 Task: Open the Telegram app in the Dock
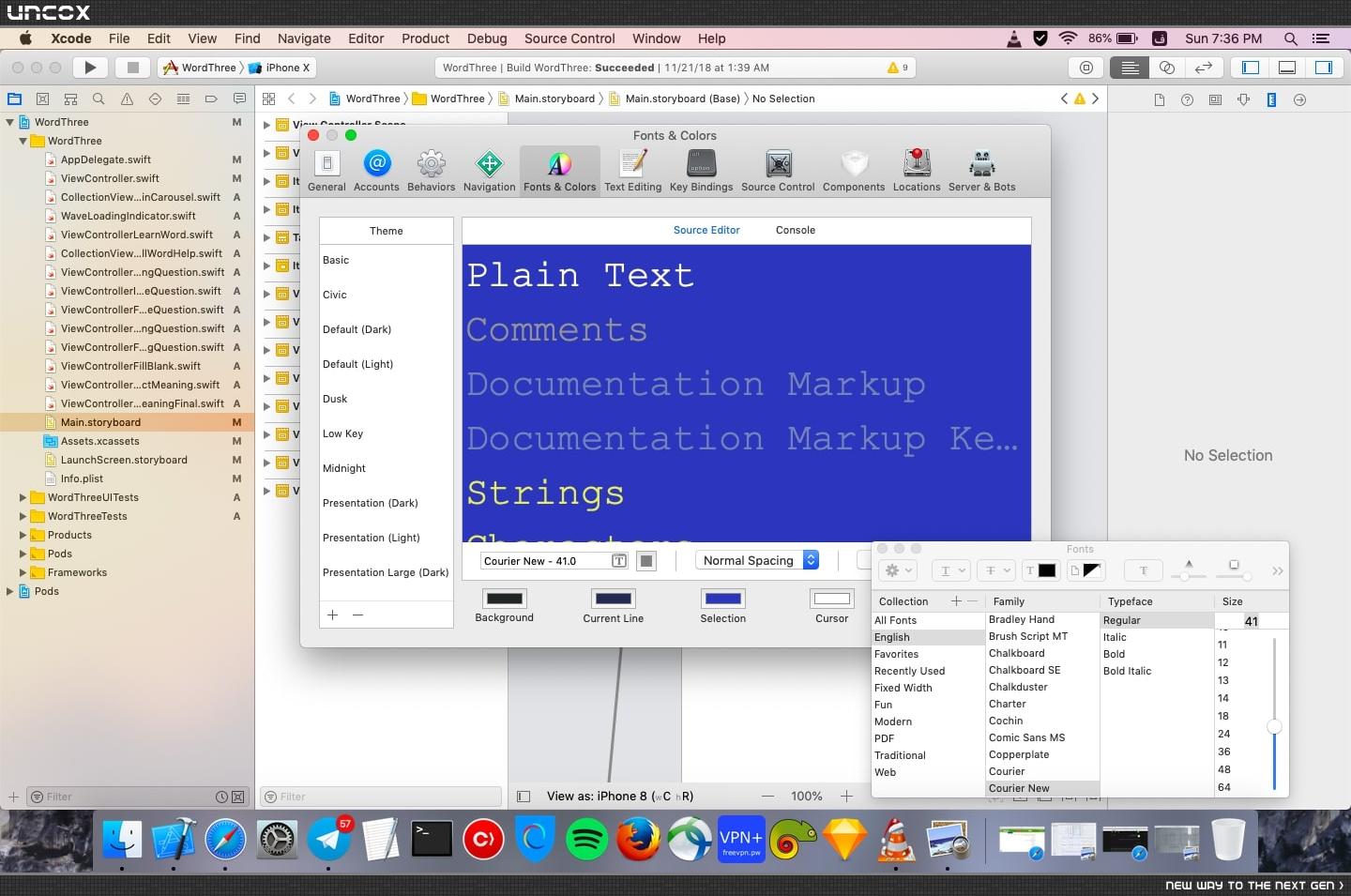point(329,840)
